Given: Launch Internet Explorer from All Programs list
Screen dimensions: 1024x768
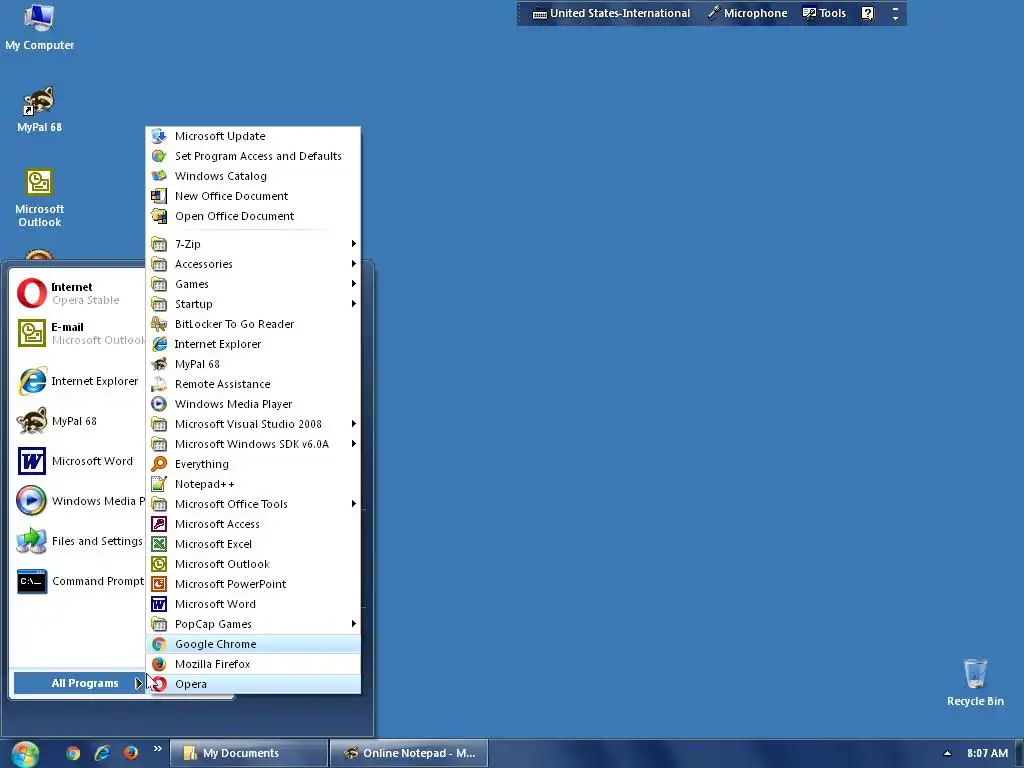Looking at the screenshot, I should click(253, 344).
